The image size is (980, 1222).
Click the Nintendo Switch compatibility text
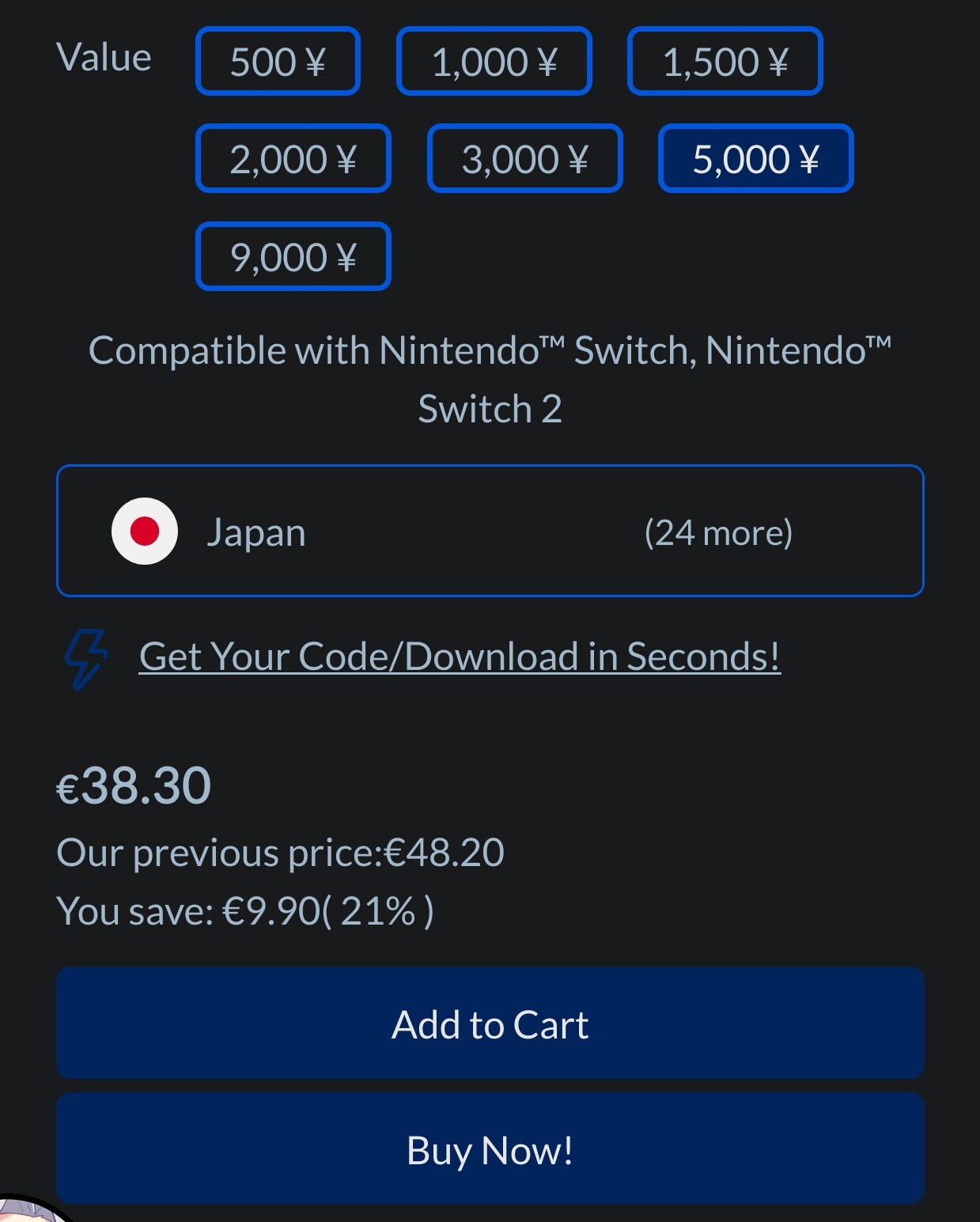tap(490, 380)
